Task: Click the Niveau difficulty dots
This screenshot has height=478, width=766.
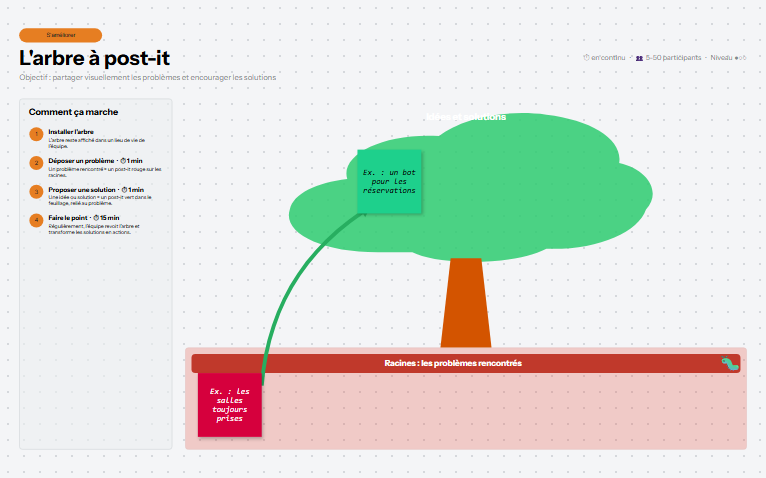Action: pyautogui.click(x=740, y=58)
